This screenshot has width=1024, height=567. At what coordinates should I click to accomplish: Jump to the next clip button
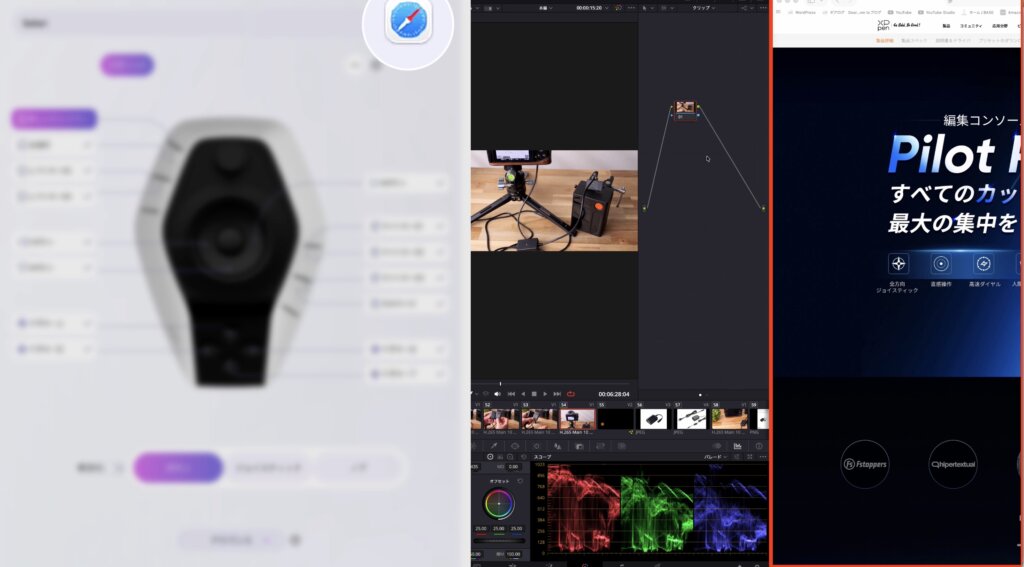tap(557, 394)
